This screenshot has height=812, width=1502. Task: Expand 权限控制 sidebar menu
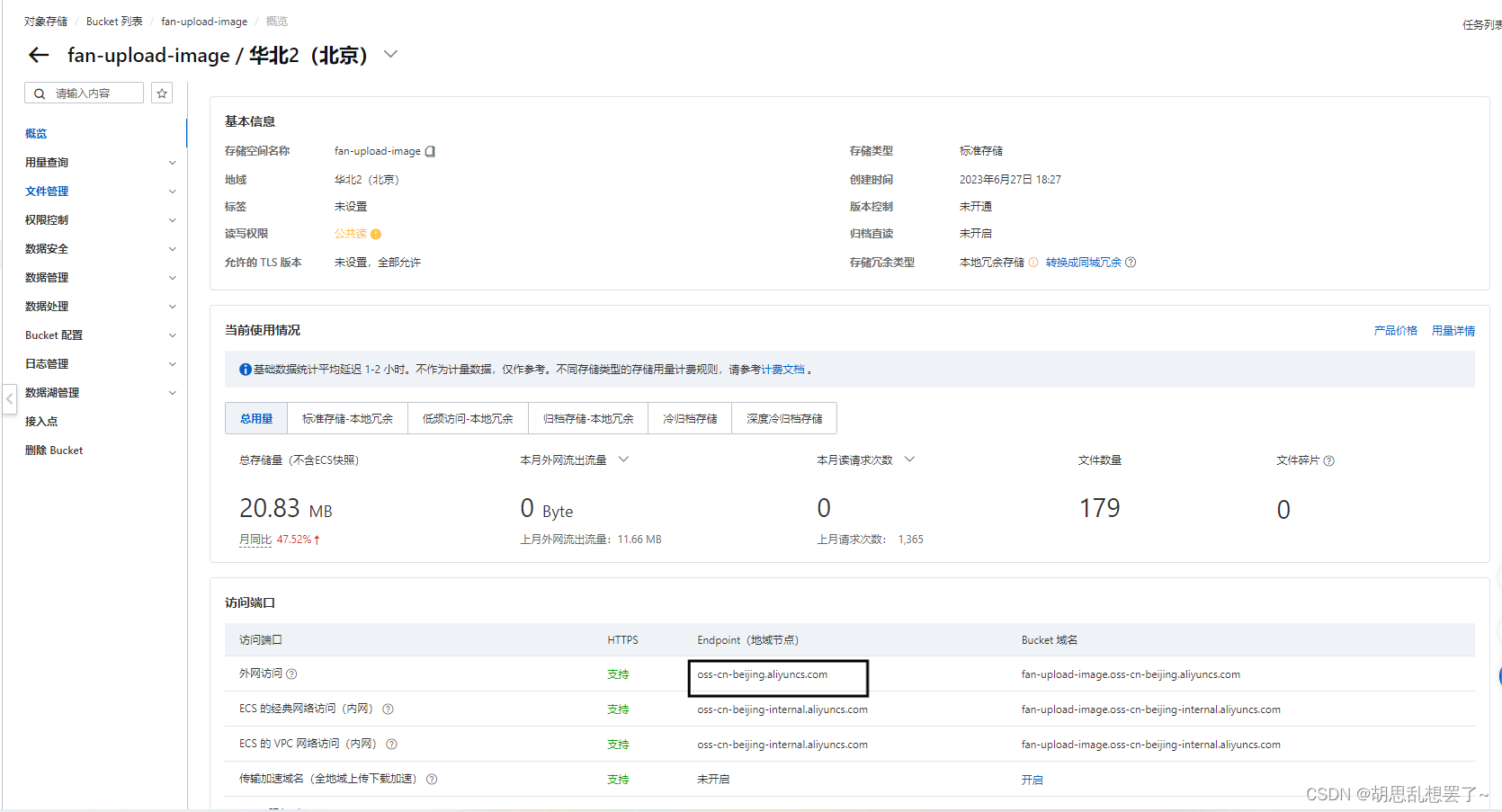click(x=101, y=219)
